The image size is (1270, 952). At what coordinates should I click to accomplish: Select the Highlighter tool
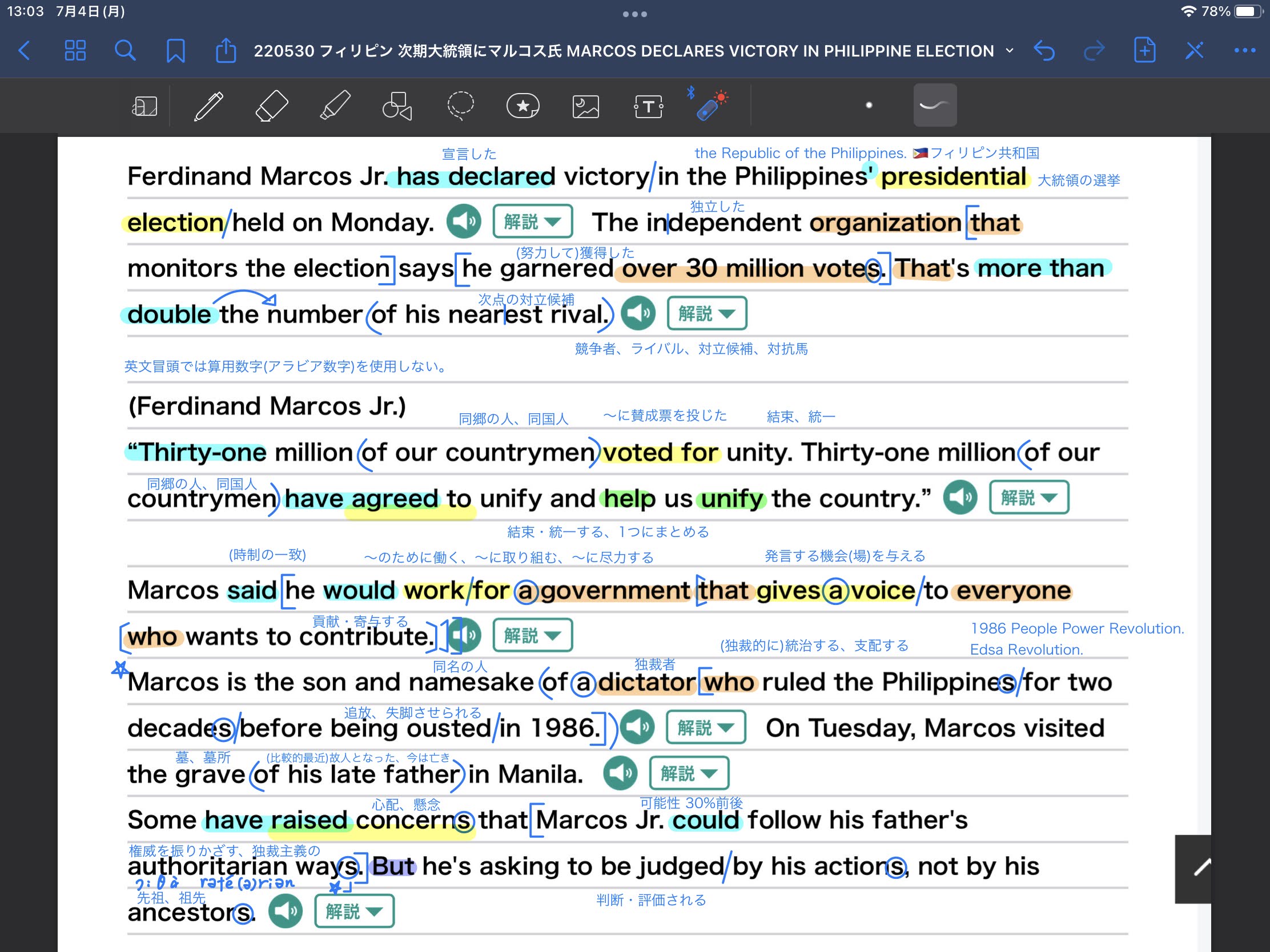(335, 106)
